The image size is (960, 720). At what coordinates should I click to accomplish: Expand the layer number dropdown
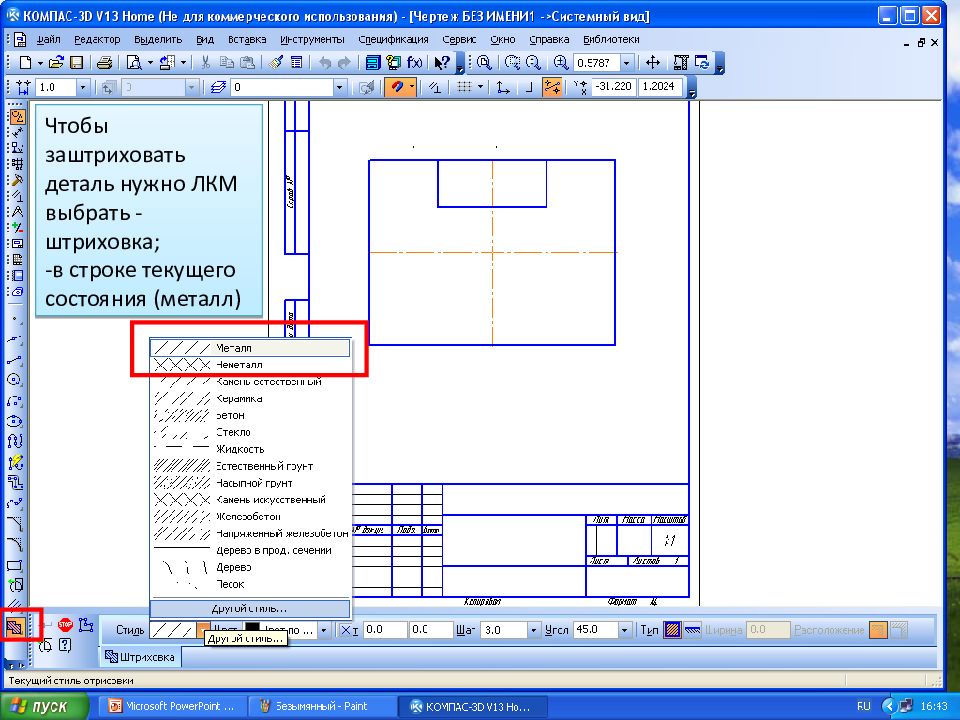pyautogui.click(x=339, y=88)
